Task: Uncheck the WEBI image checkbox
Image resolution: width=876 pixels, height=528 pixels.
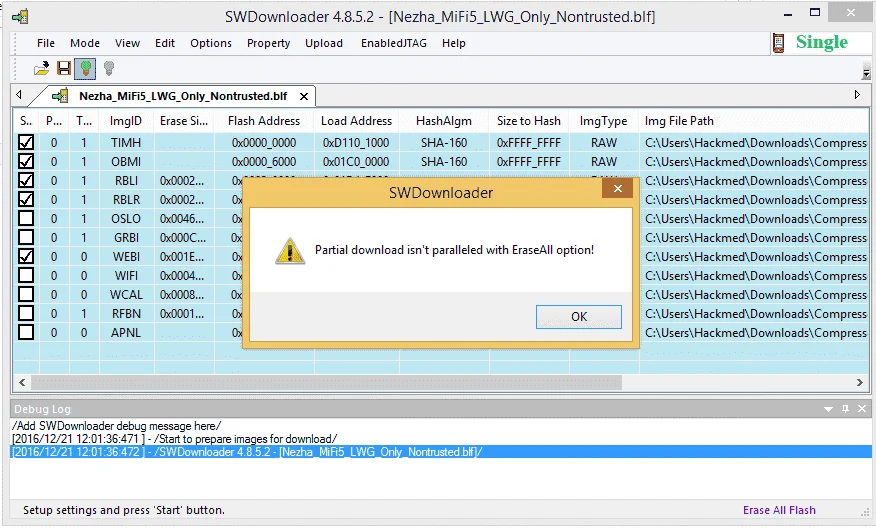Action: (x=26, y=256)
